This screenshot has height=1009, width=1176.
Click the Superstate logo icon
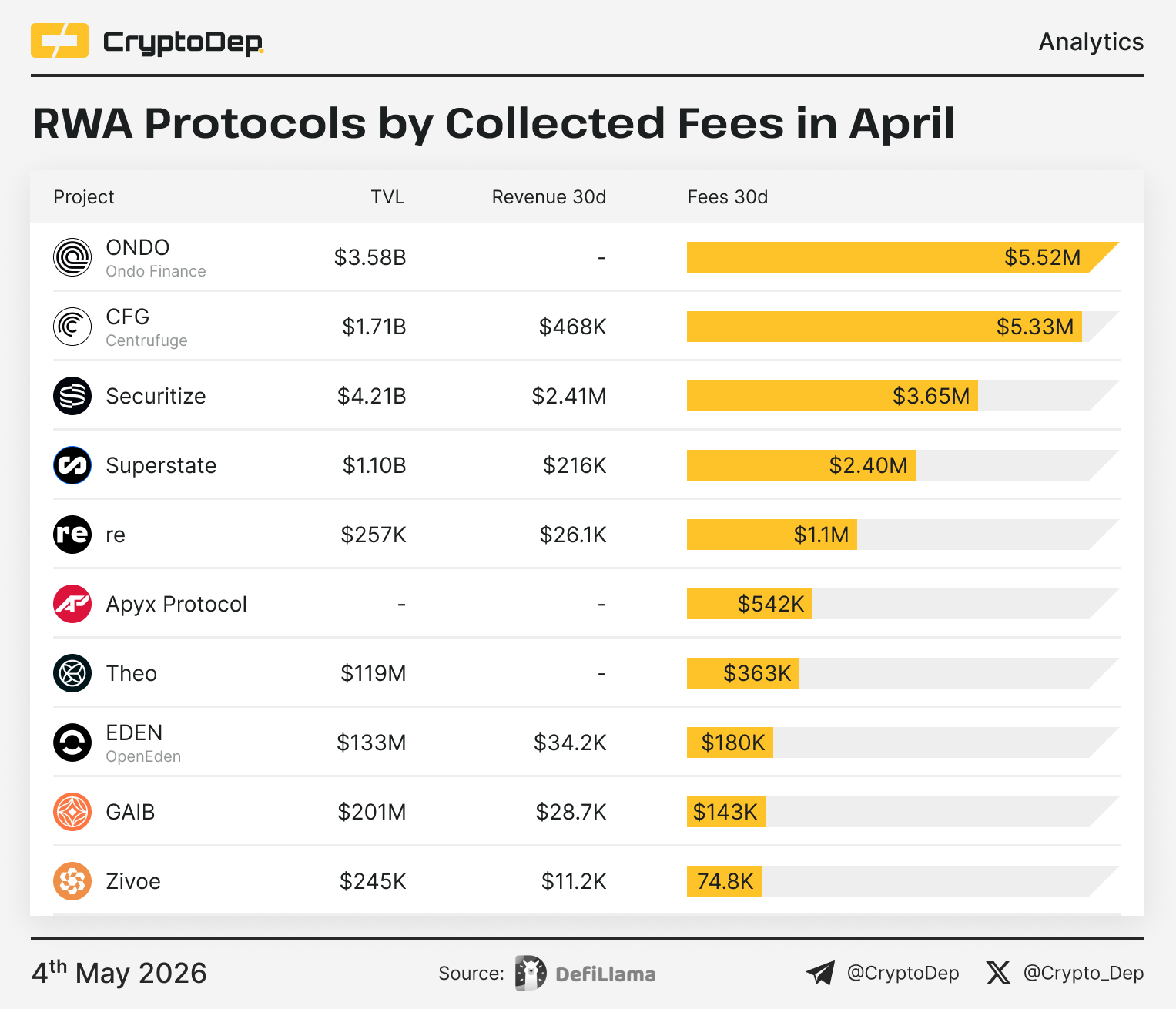[x=72, y=465]
